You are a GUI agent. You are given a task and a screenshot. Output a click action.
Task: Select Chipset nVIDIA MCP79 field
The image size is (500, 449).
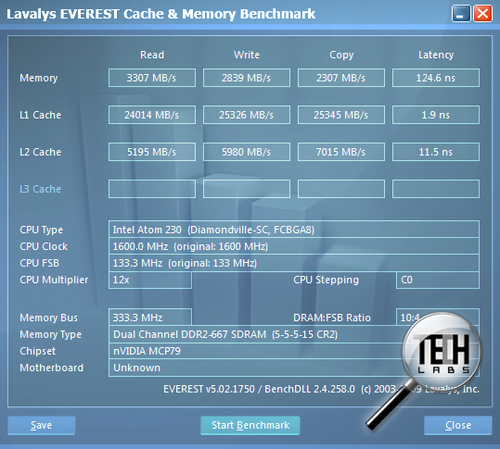[294, 351]
